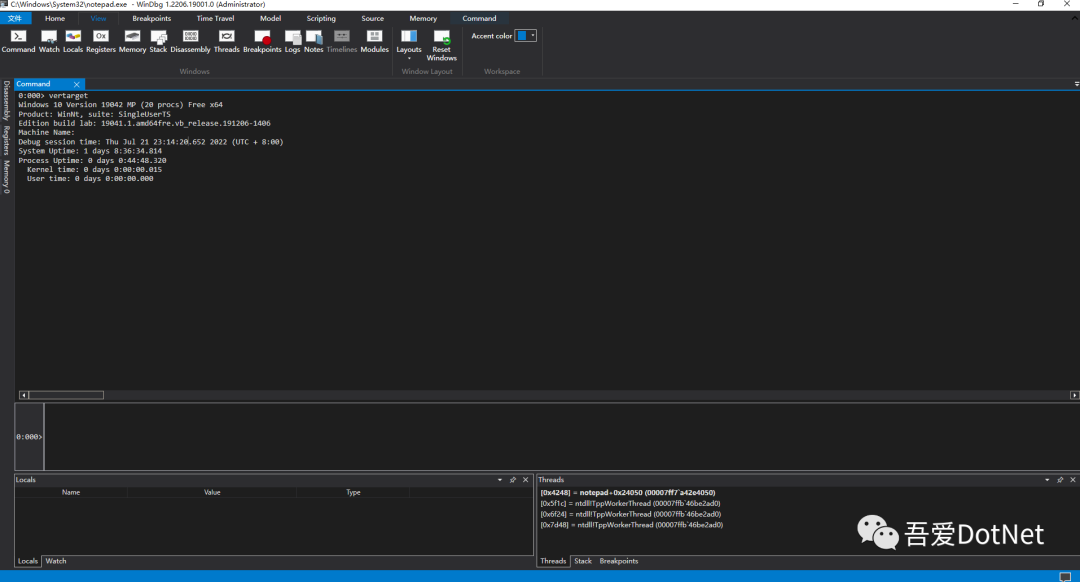Switch to the Home ribbon tab
Screen dimensions: 1080x582
coord(55,19)
